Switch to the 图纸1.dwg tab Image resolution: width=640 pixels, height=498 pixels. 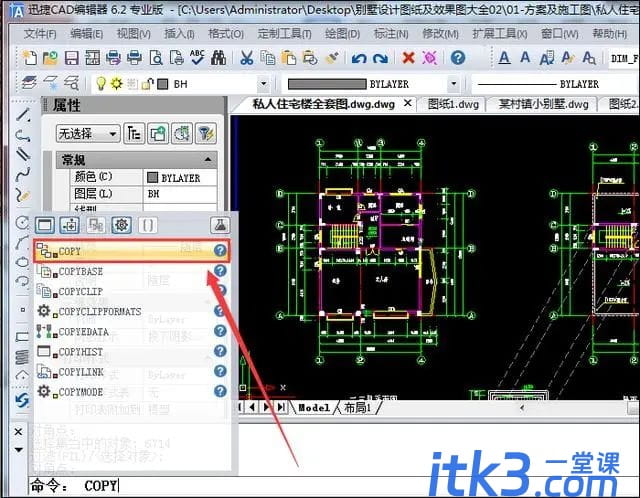(x=453, y=104)
